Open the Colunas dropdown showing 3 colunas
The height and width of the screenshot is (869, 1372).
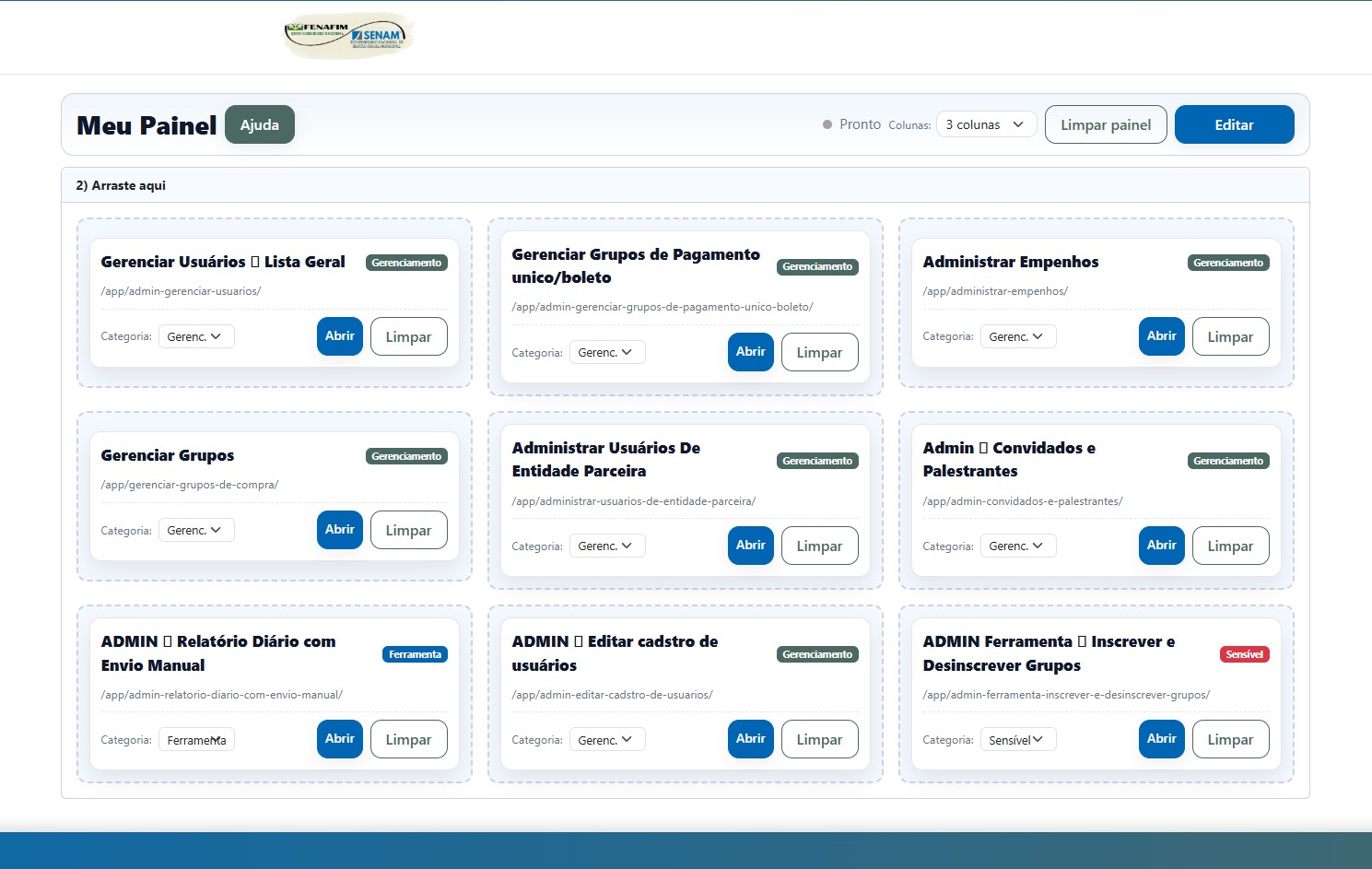985,123
